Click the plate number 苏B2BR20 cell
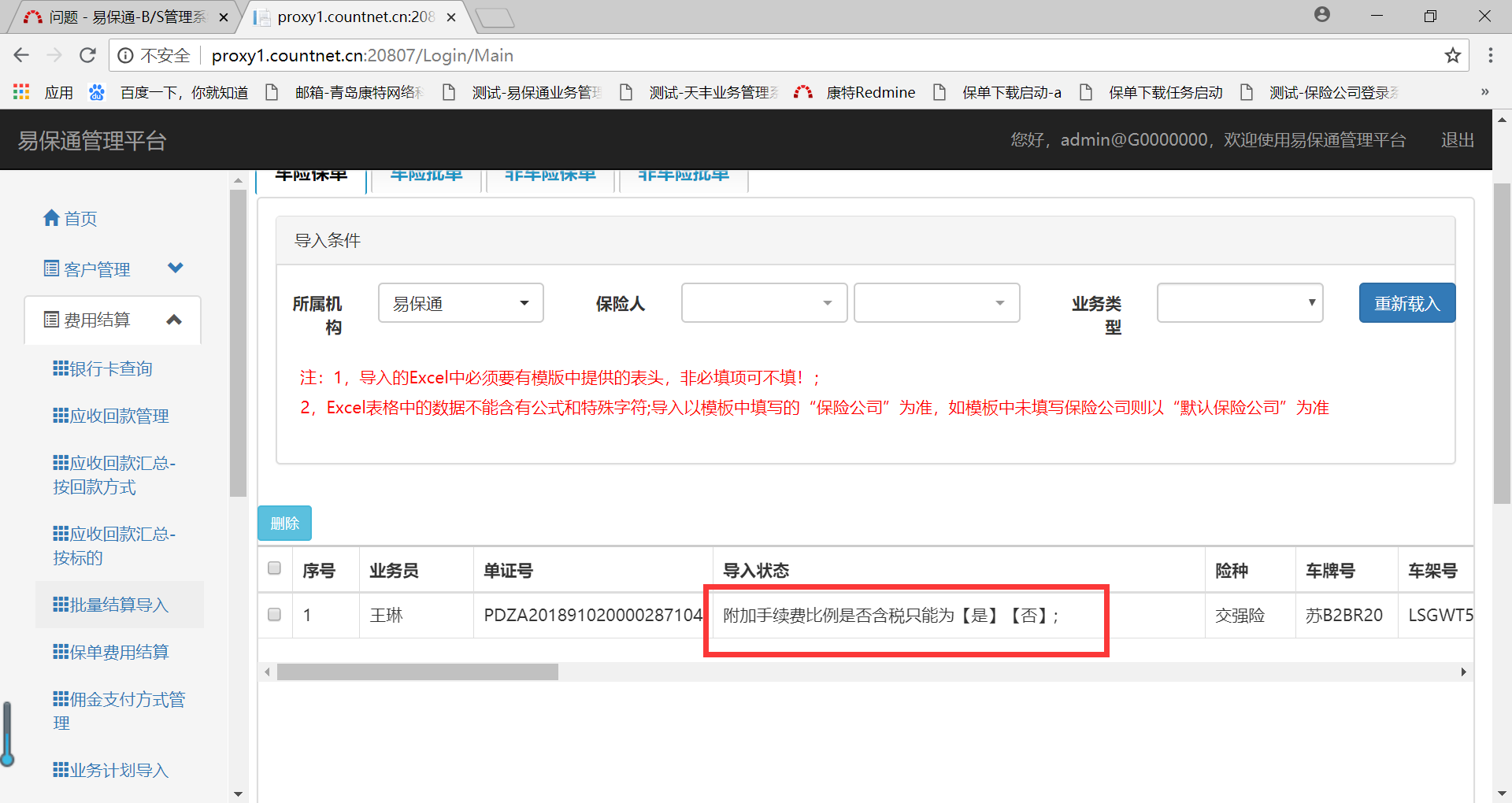This screenshot has width=1512, height=803. pyautogui.click(x=1347, y=615)
